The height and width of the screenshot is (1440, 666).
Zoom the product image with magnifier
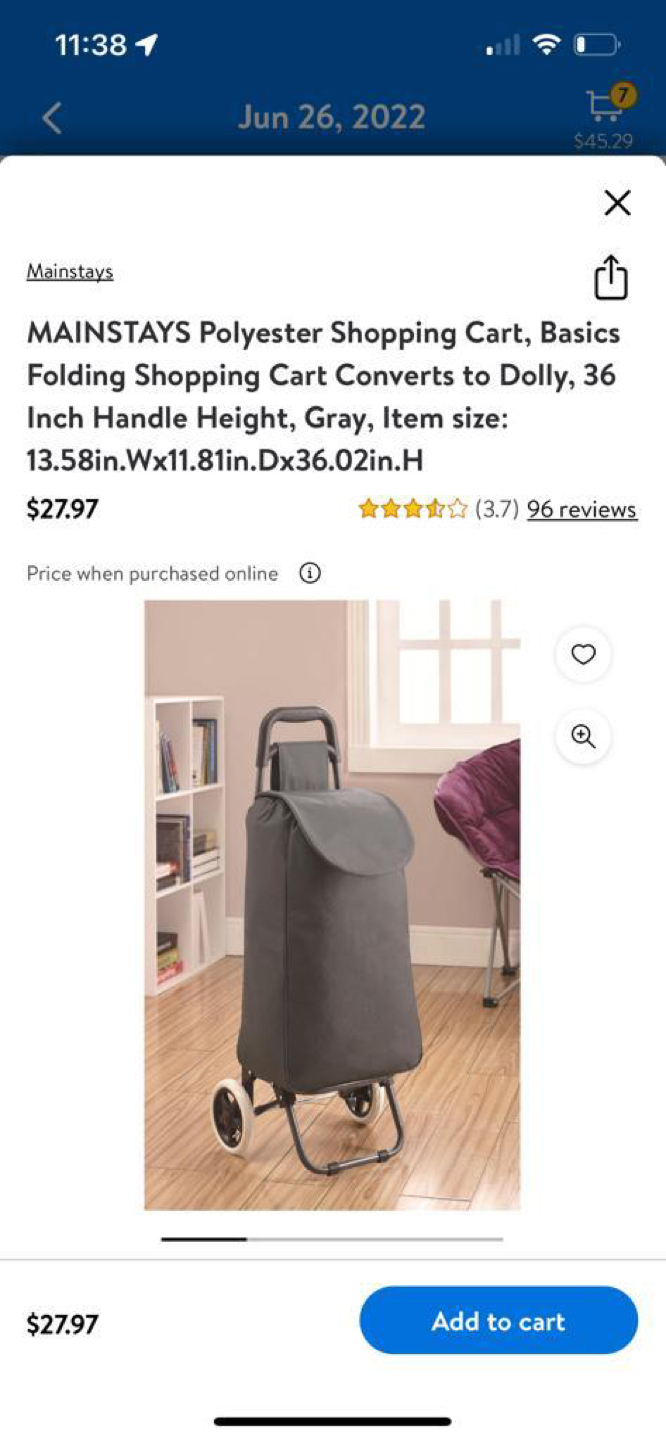click(583, 737)
